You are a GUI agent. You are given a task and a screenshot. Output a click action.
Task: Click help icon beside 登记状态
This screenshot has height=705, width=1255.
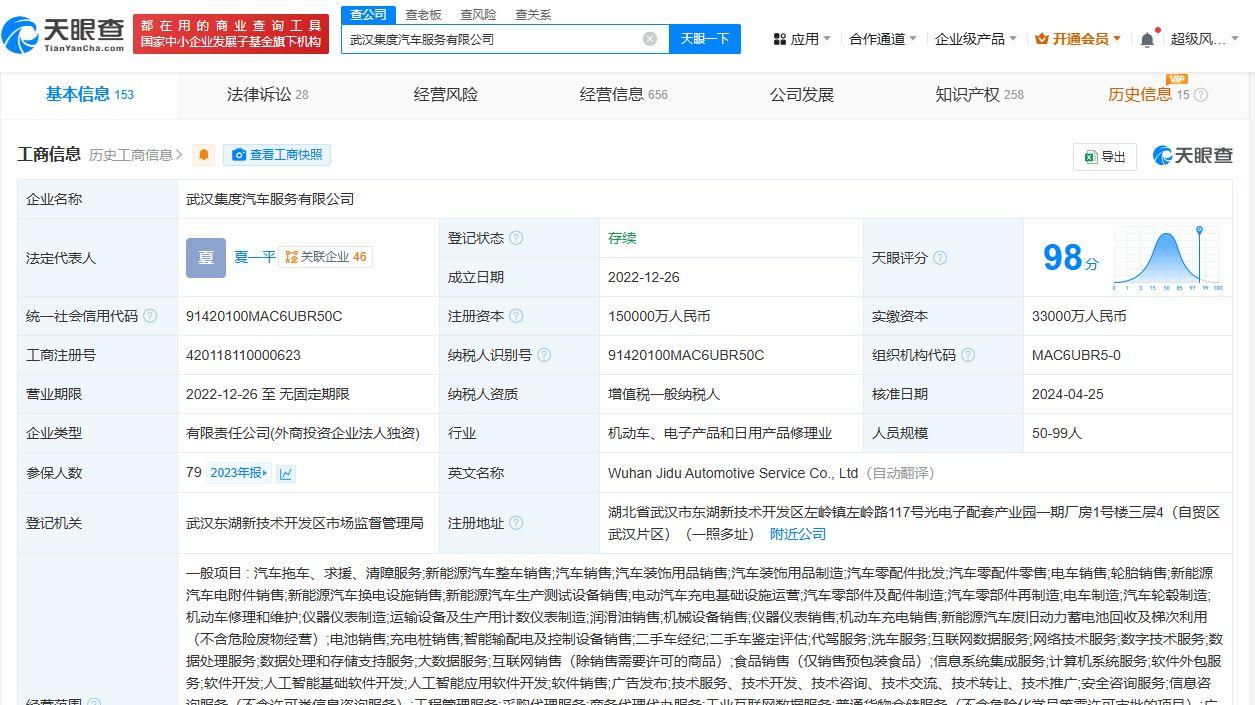(516, 238)
